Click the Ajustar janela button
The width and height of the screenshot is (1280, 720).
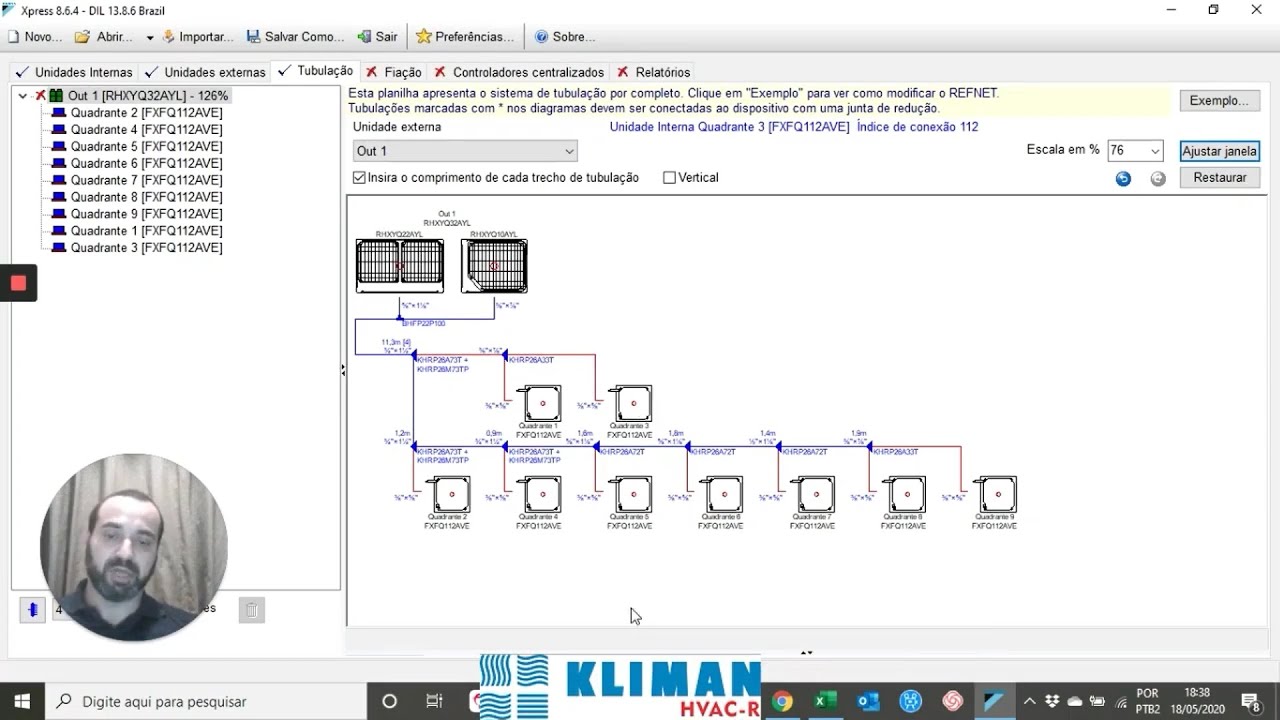pyautogui.click(x=1219, y=151)
